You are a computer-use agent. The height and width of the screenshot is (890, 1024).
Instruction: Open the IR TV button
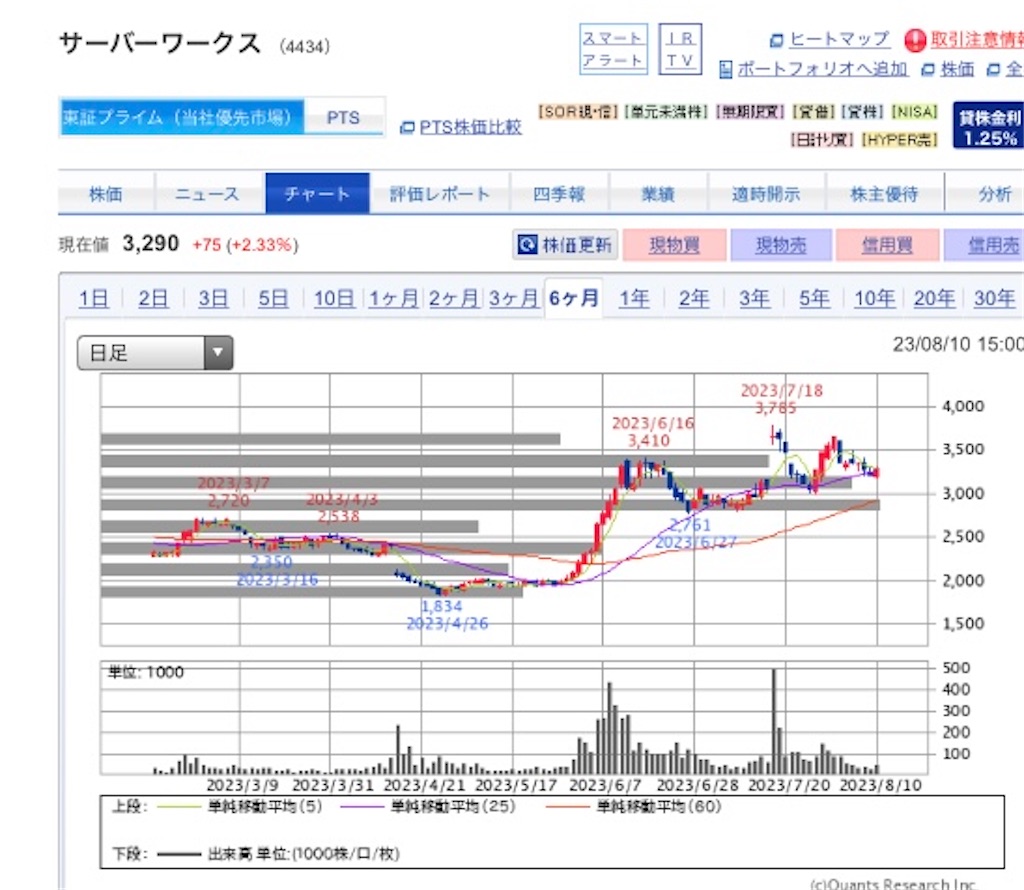click(680, 49)
